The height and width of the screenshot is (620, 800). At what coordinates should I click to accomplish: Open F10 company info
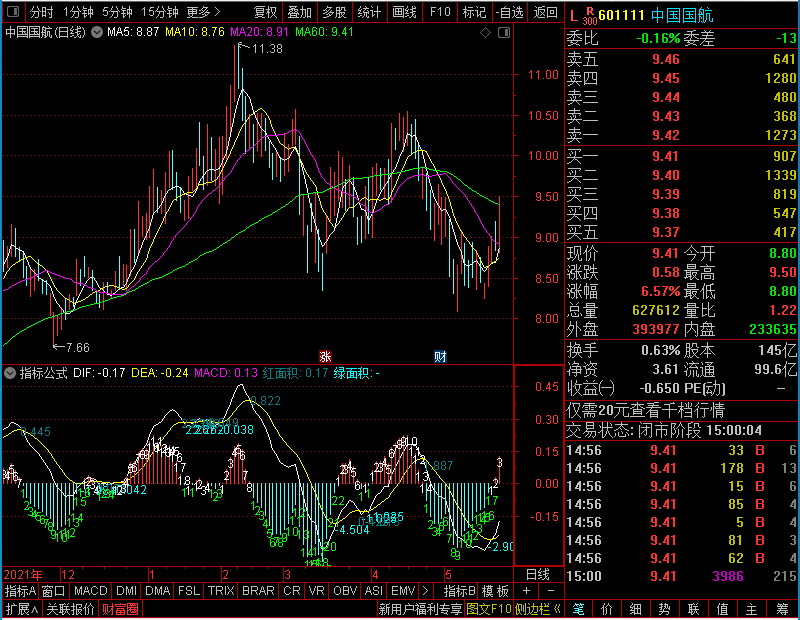click(440, 12)
